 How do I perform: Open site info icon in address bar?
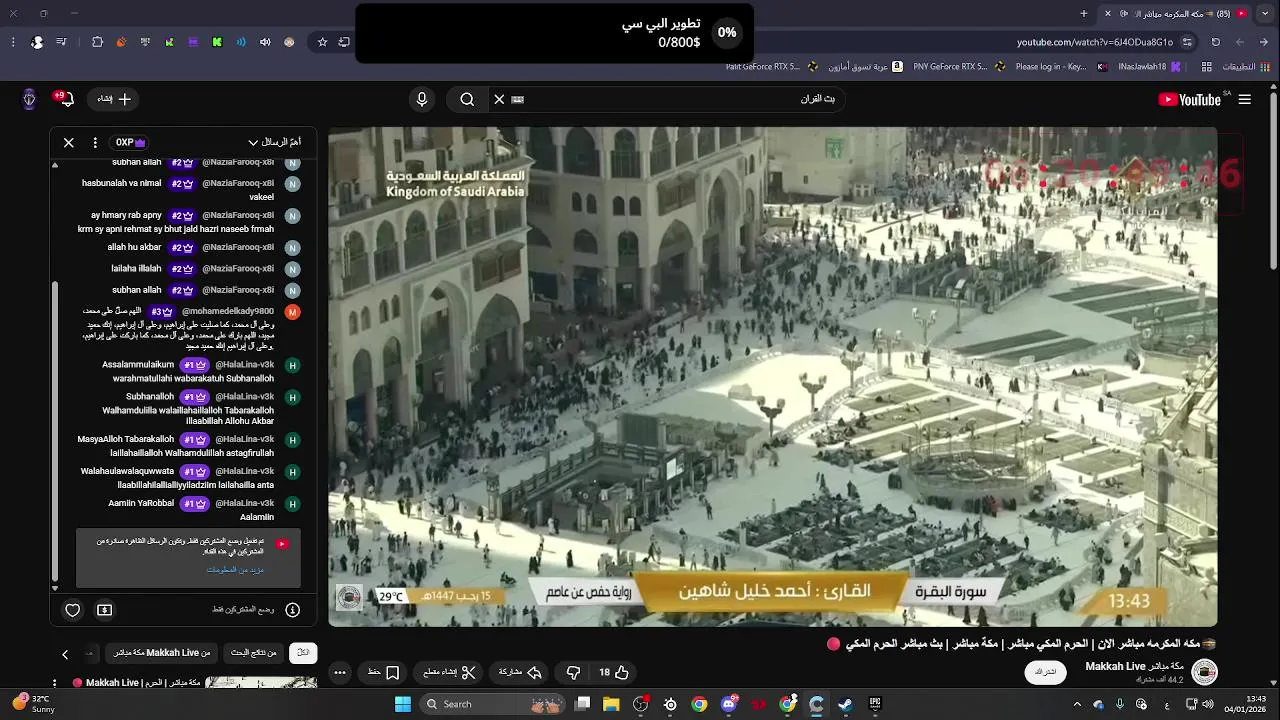pos(1187,42)
